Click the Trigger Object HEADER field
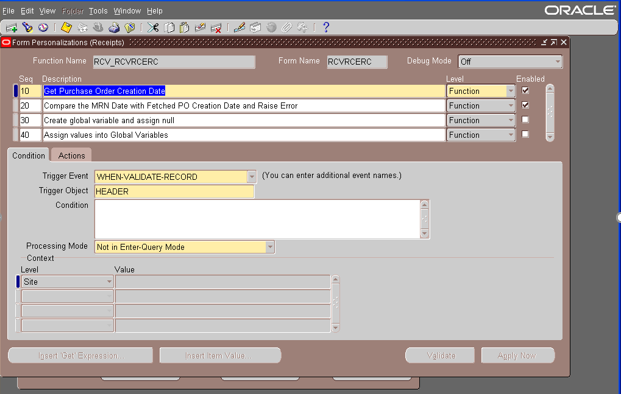 [x=174, y=192]
